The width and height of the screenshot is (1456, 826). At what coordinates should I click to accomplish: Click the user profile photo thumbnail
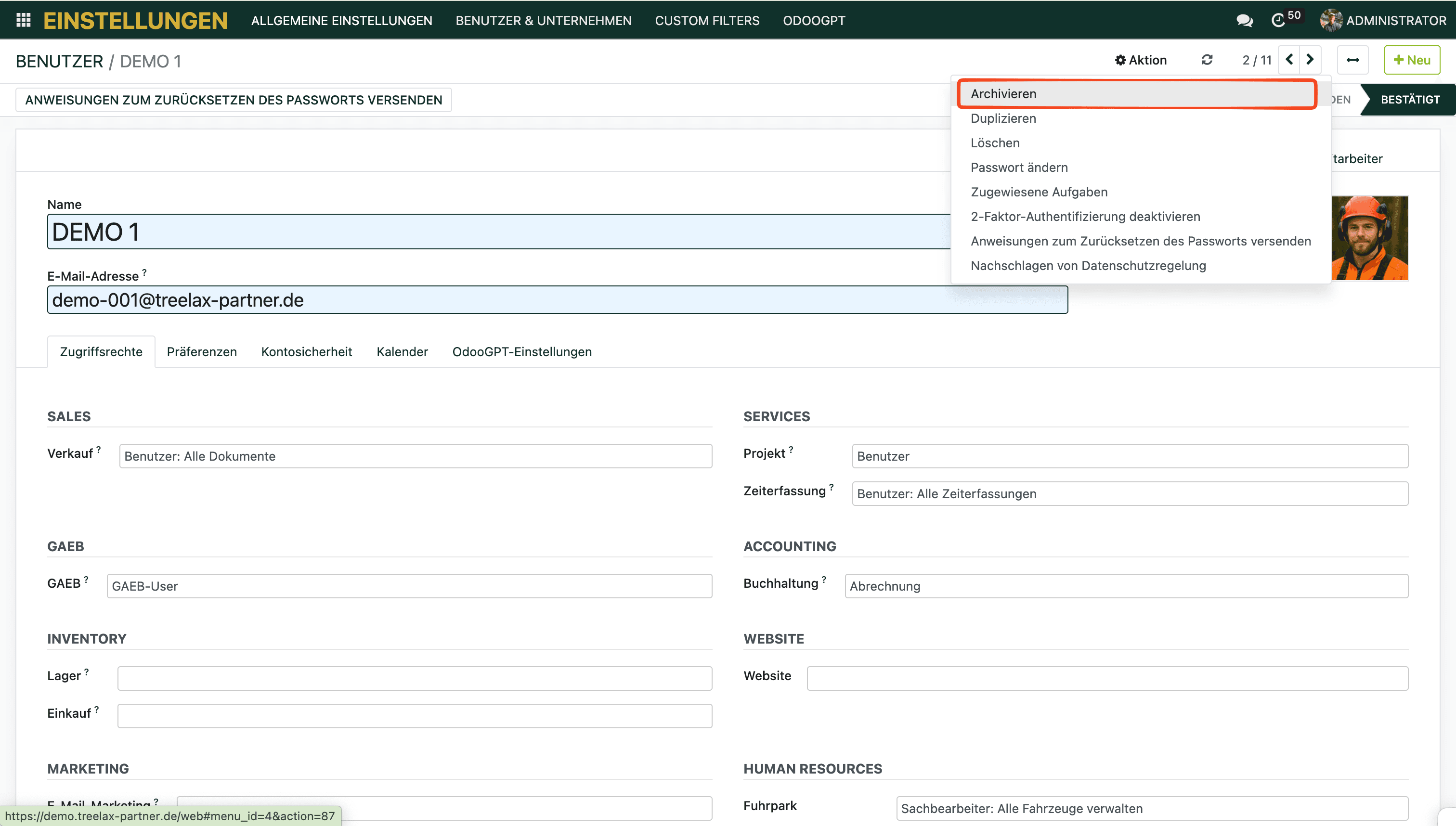pos(1369,238)
